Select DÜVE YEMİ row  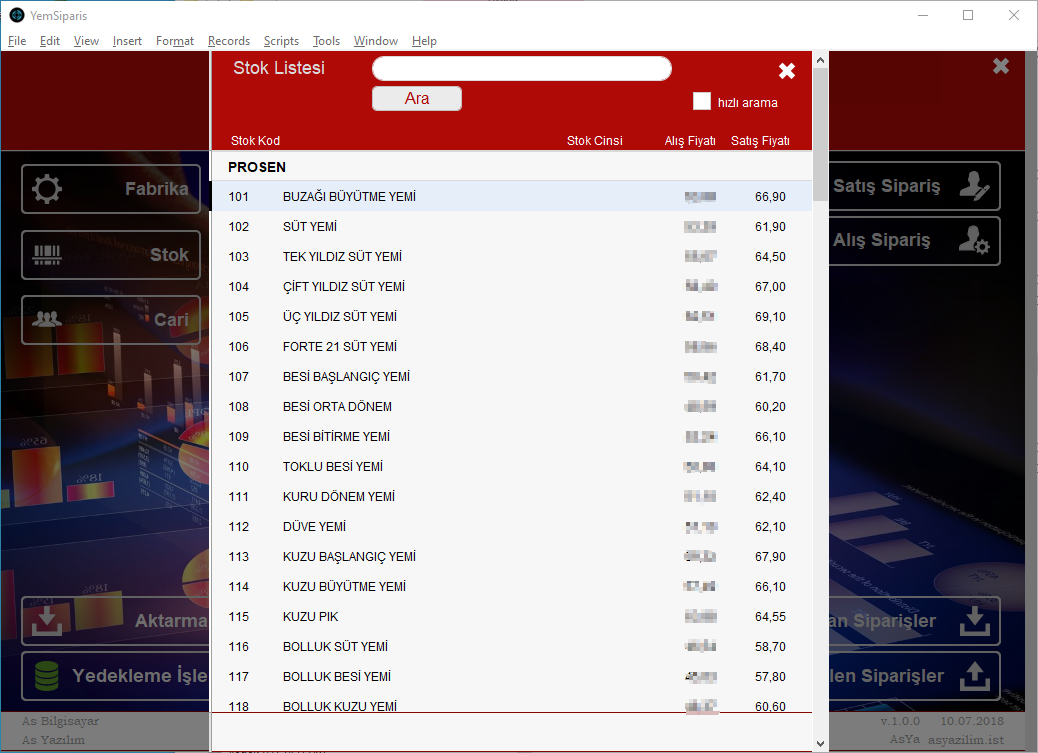click(x=511, y=527)
